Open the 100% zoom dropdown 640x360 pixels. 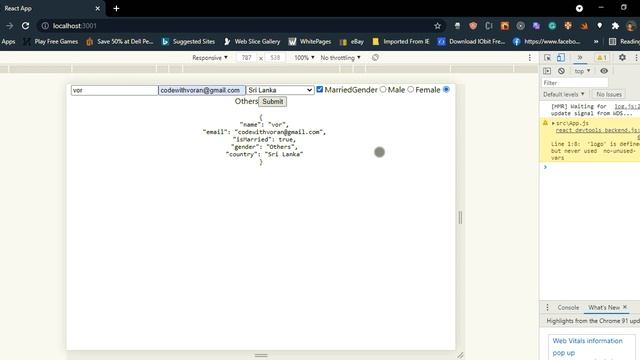click(304, 58)
